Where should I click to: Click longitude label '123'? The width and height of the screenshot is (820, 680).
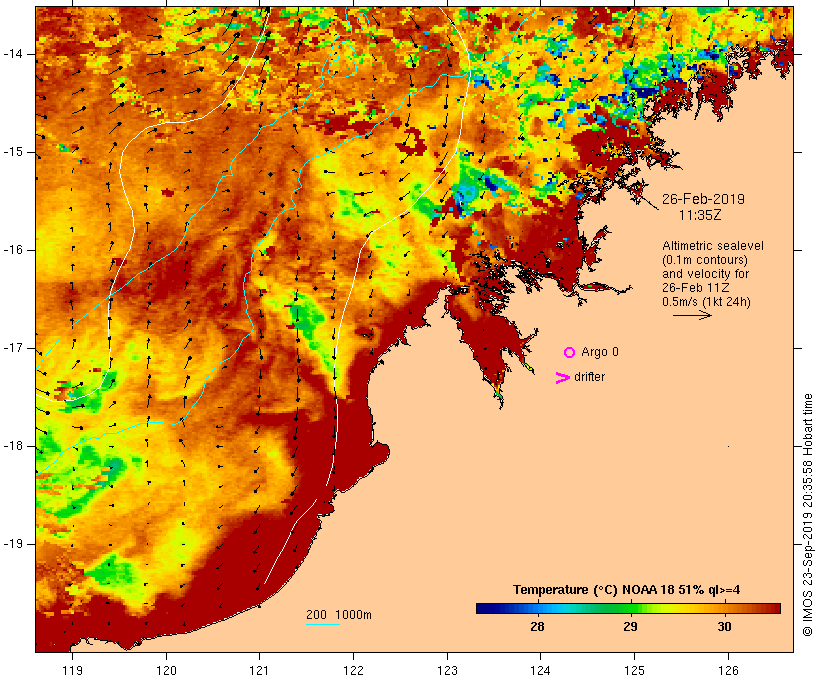tap(447, 670)
